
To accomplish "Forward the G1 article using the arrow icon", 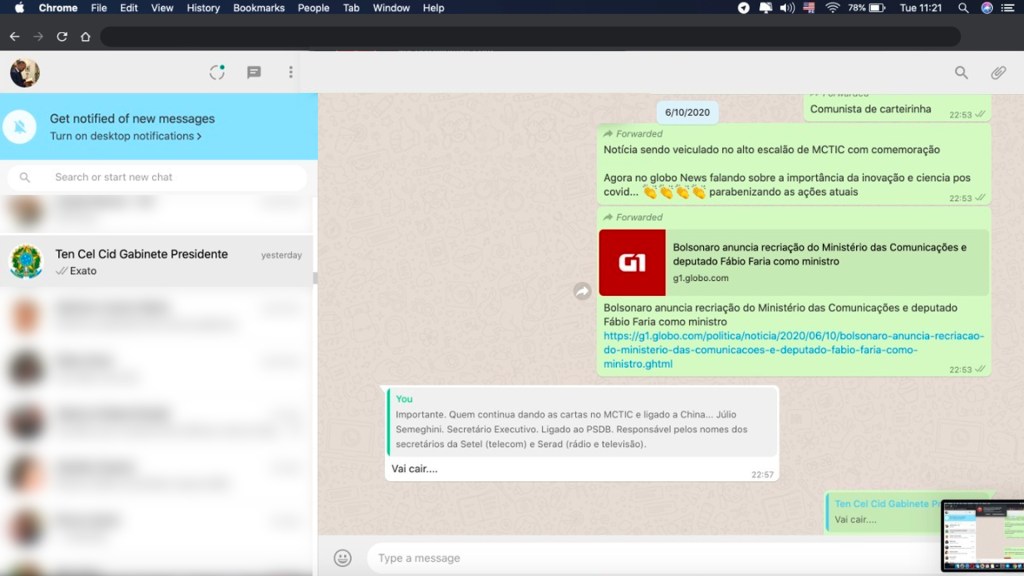I will [x=582, y=290].
